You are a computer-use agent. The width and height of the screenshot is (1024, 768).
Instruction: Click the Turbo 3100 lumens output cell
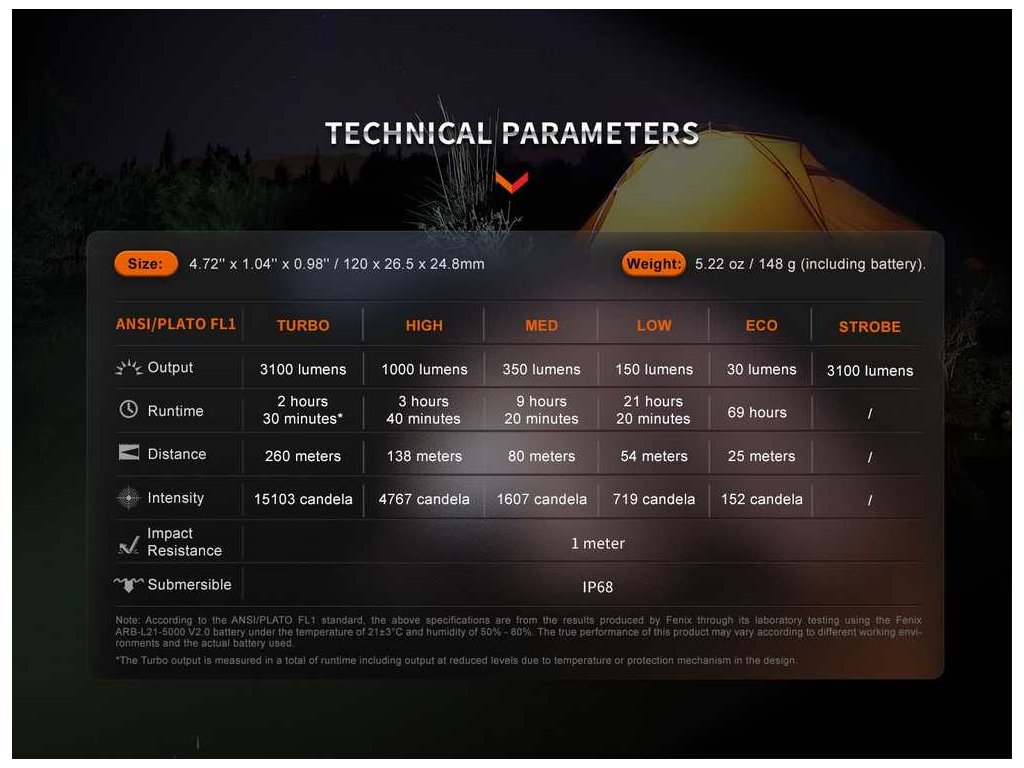(x=303, y=369)
